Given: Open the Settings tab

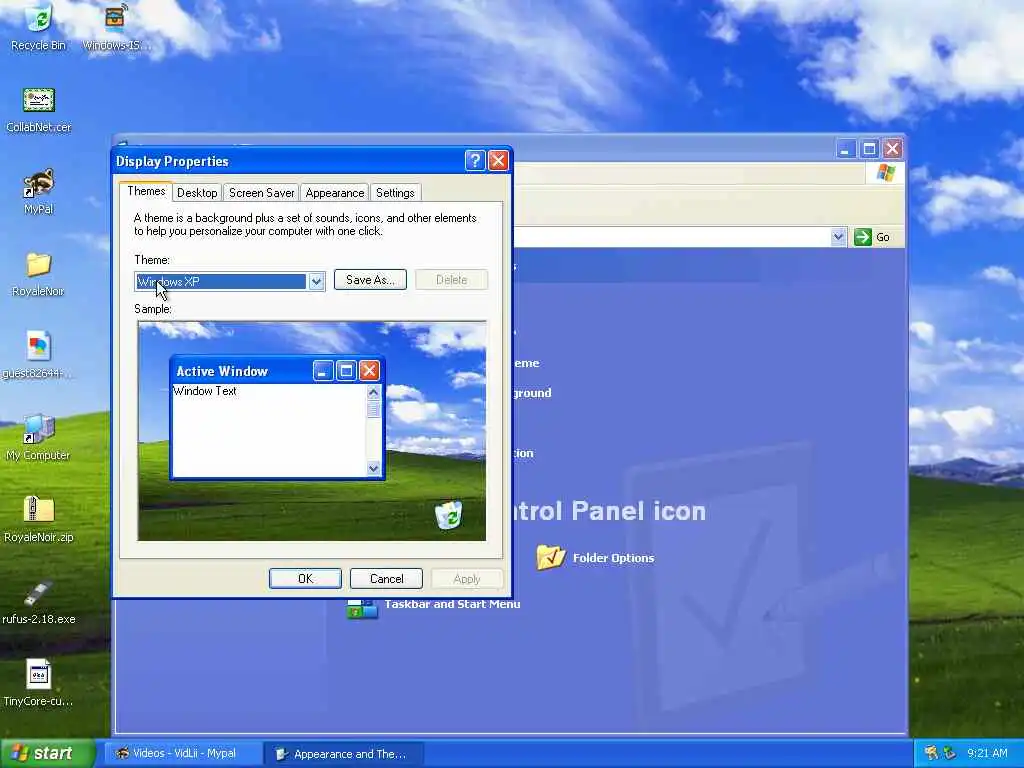Looking at the screenshot, I should point(395,193).
